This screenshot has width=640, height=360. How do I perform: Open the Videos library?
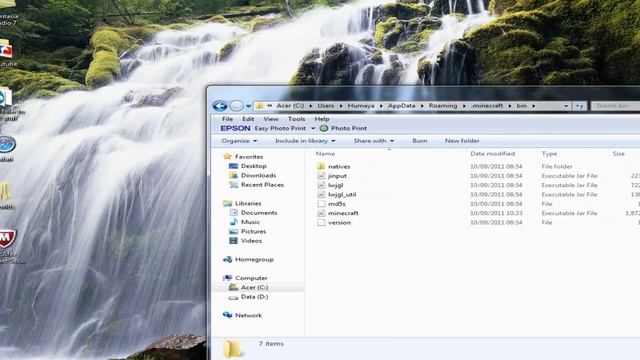pyautogui.click(x=251, y=241)
